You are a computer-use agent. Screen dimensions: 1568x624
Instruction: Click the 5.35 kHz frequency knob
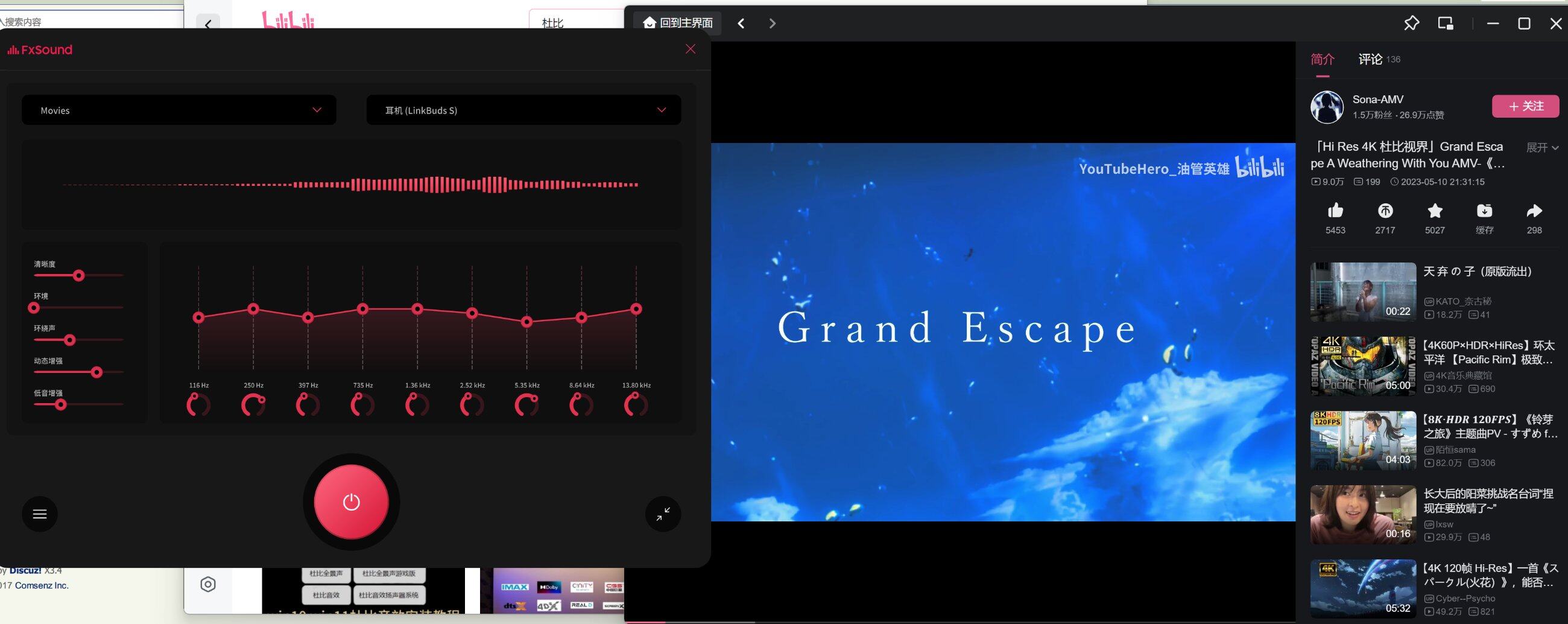[526, 404]
